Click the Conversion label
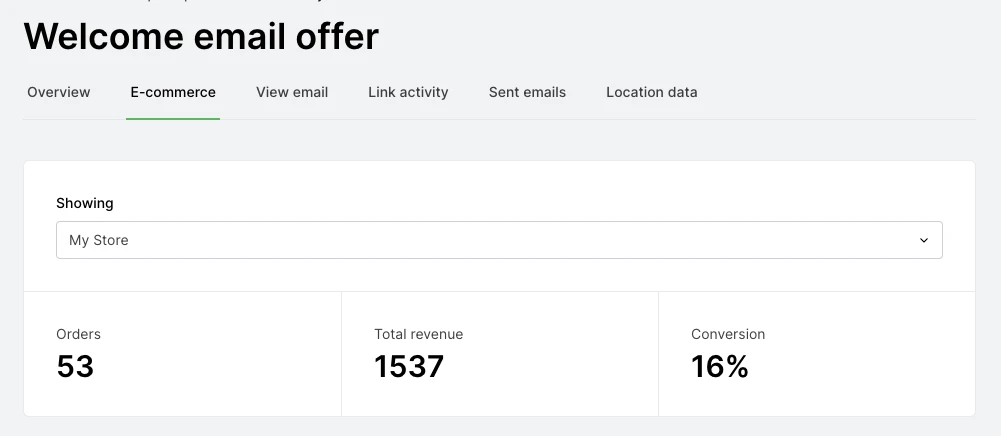The height and width of the screenshot is (436, 1001). point(728,334)
